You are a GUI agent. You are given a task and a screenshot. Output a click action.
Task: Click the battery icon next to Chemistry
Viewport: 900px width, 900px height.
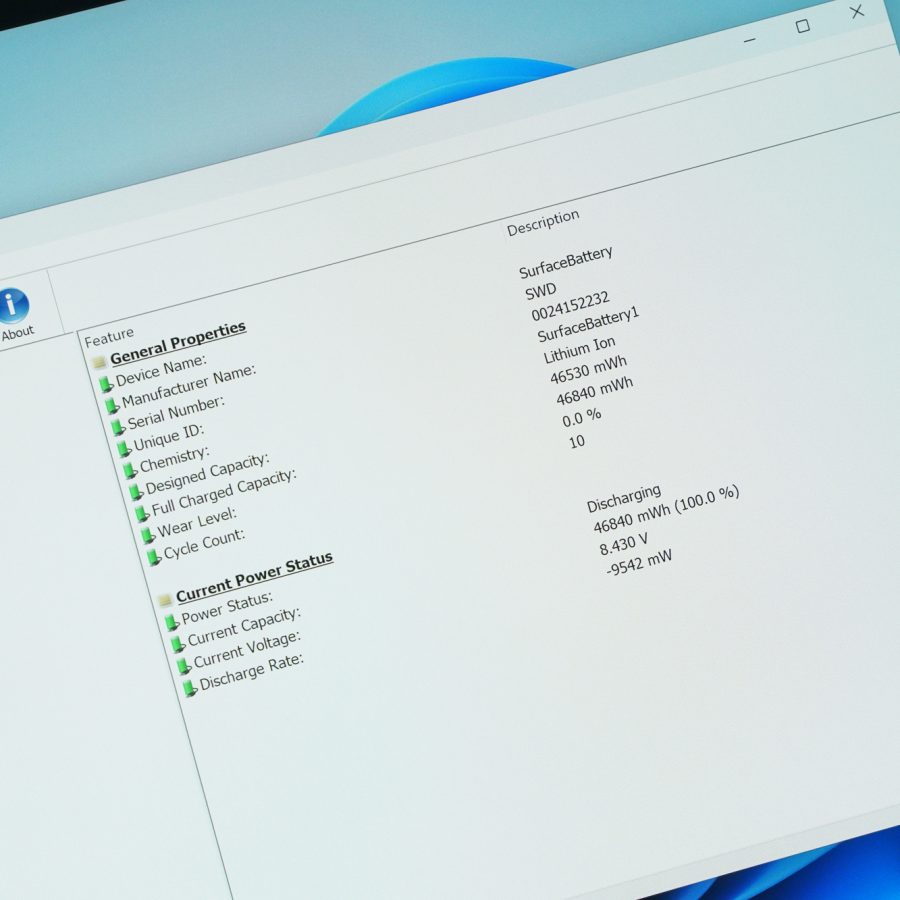click(130, 470)
